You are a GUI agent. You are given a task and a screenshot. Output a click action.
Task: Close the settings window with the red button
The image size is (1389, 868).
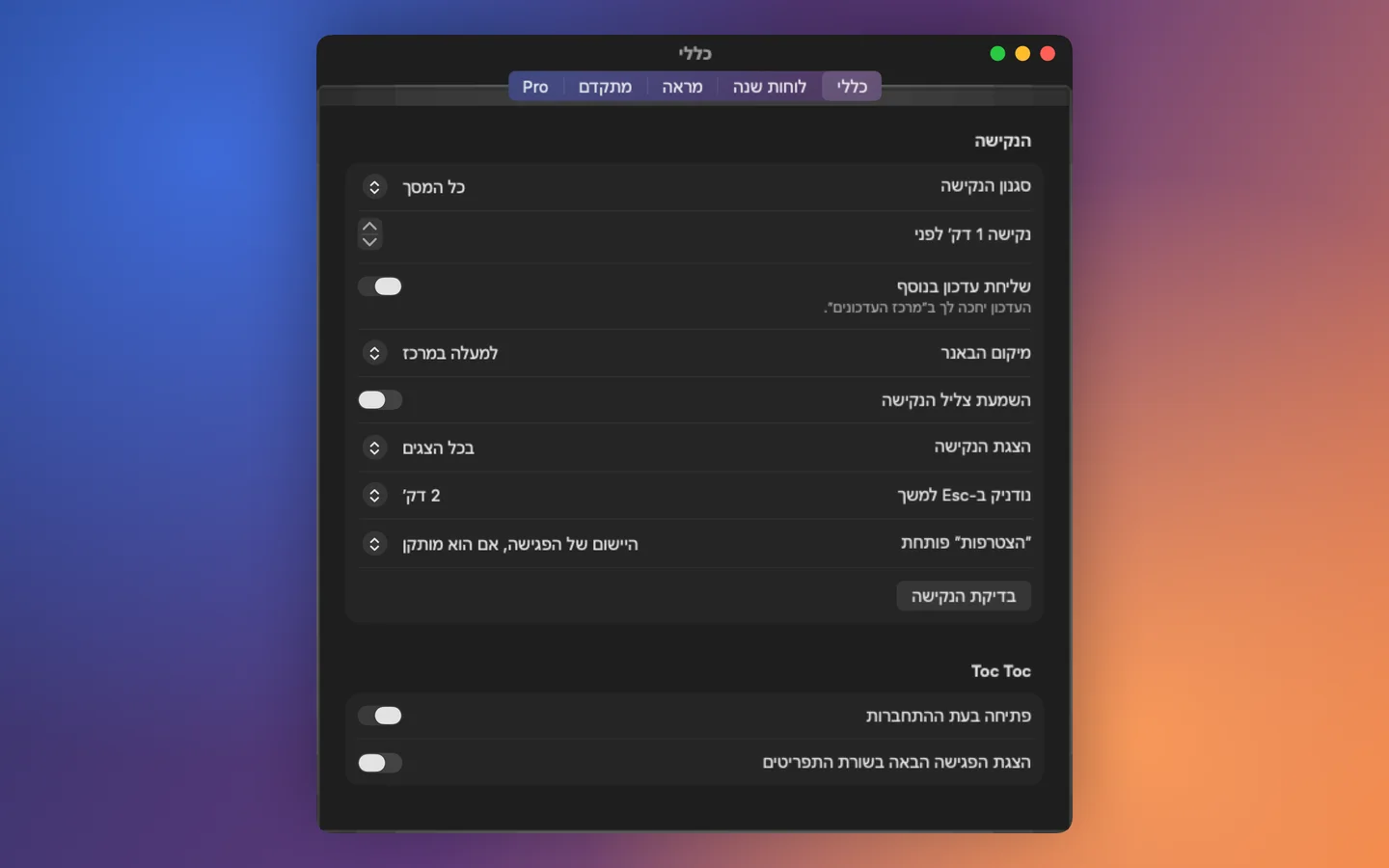click(1048, 53)
